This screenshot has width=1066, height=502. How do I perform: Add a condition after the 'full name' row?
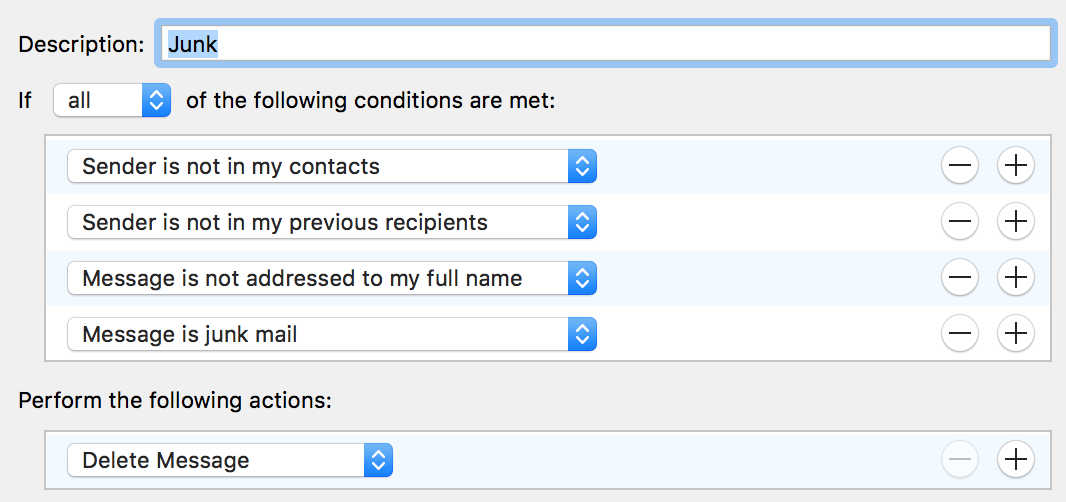(x=1016, y=278)
